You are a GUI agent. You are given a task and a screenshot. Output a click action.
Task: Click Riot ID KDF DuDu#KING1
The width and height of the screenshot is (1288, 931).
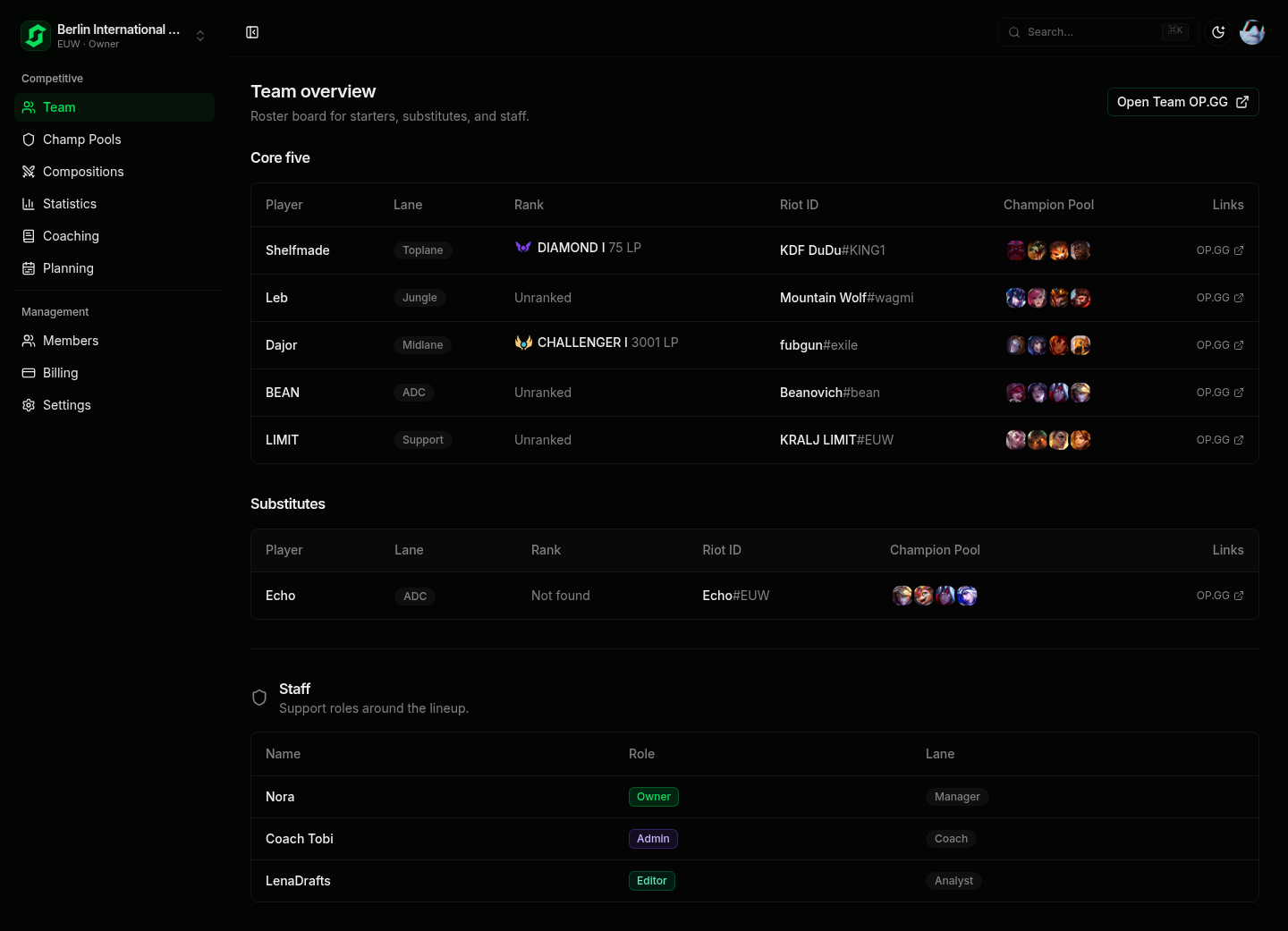point(833,250)
